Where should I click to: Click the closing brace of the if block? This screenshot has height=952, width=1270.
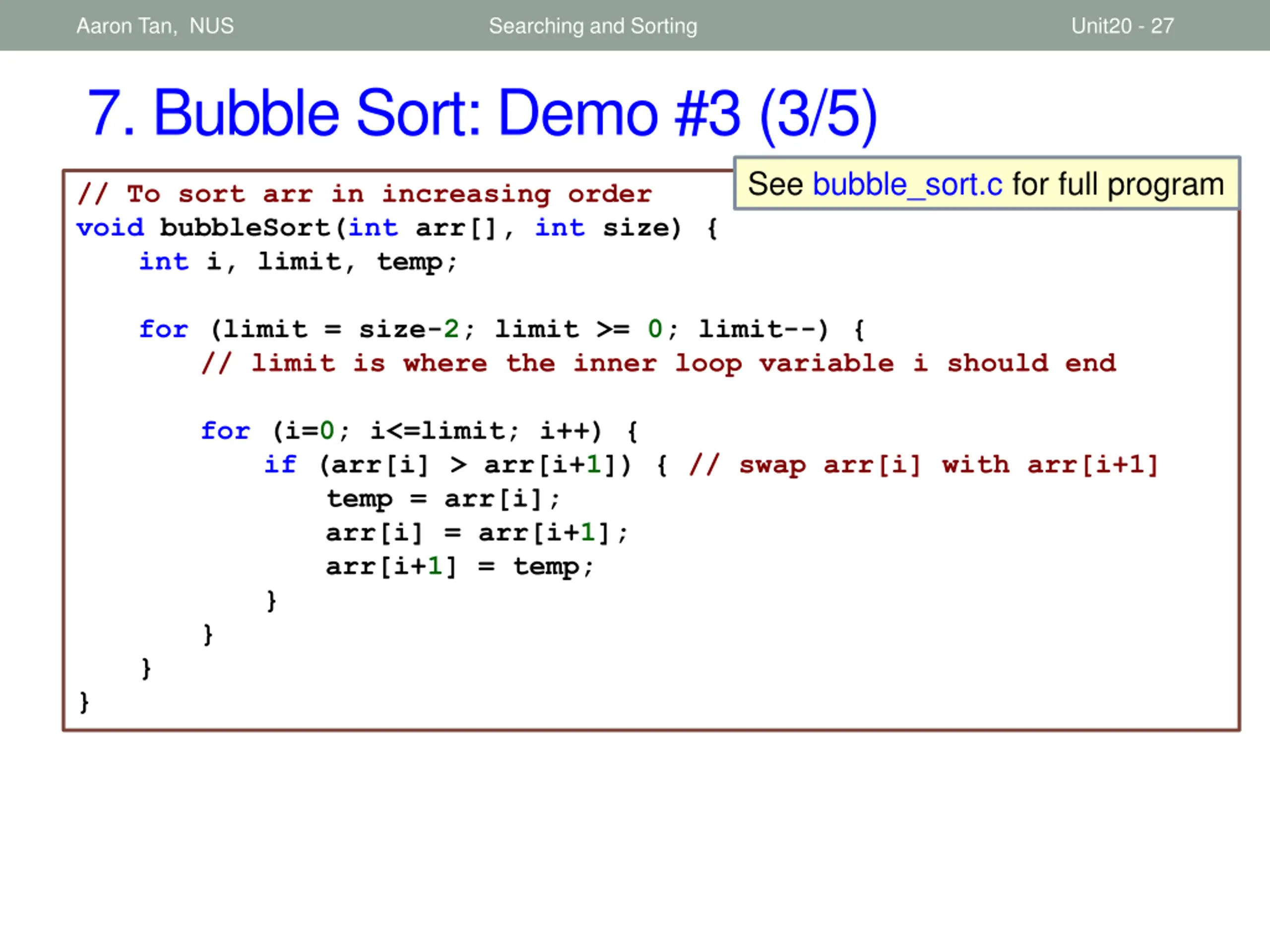tap(271, 600)
